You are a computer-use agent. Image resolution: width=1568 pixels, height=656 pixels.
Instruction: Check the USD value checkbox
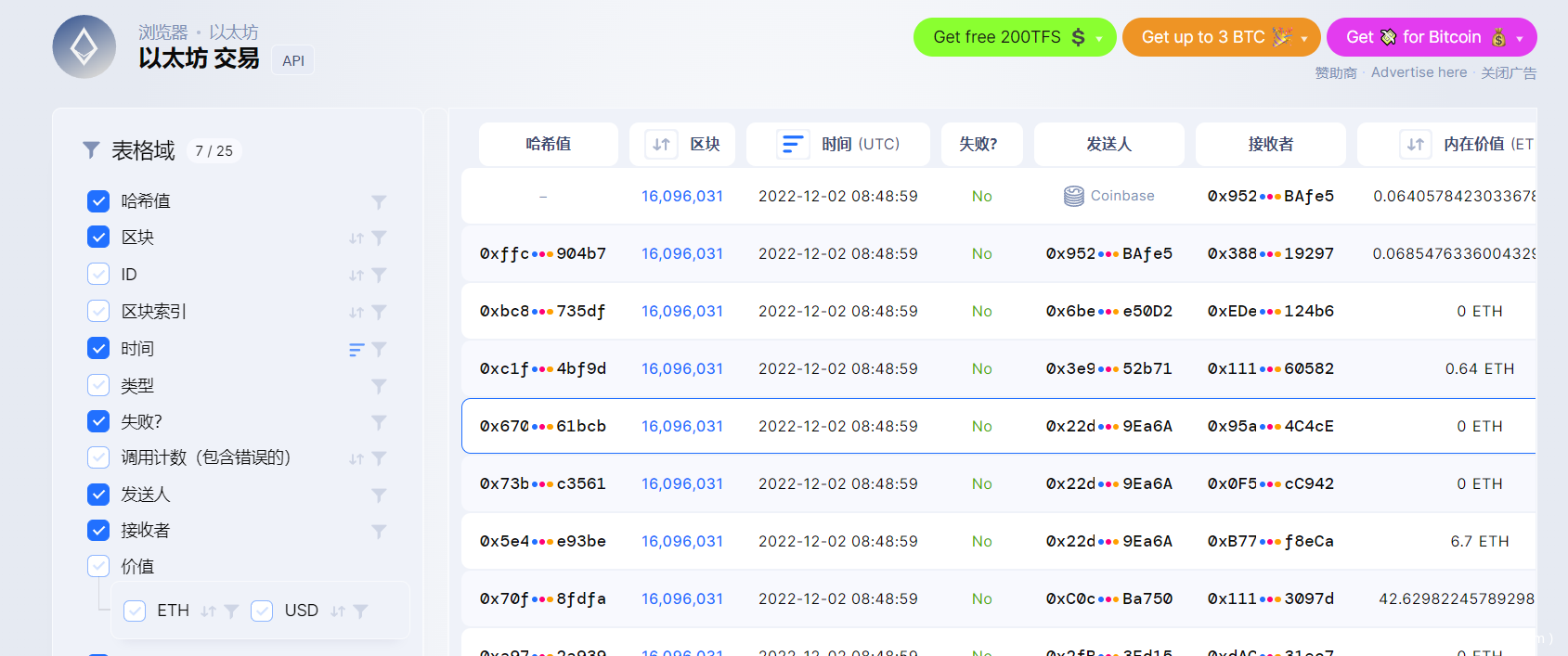click(x=262, y=611)
